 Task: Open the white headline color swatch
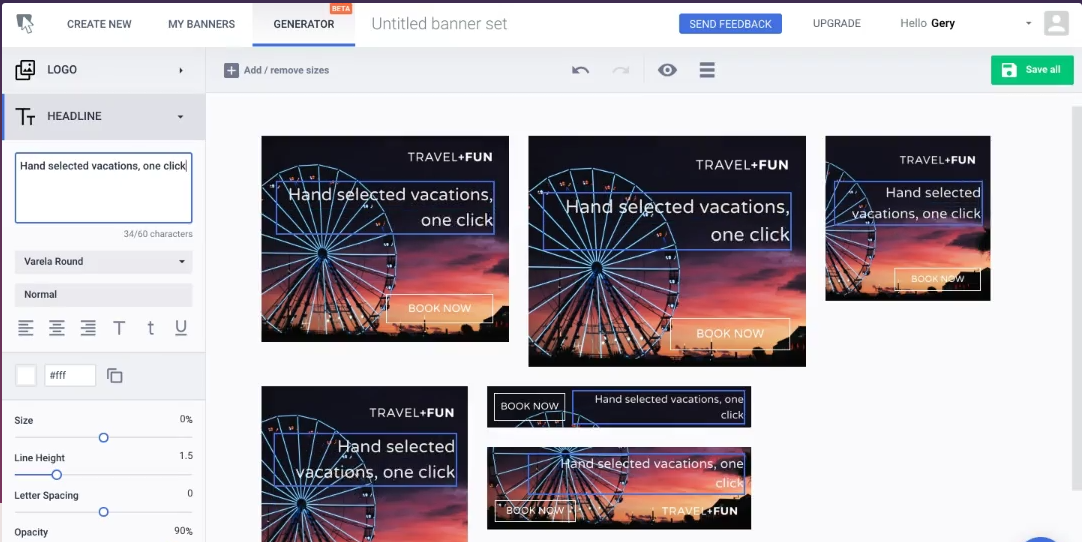pos(26,376)
